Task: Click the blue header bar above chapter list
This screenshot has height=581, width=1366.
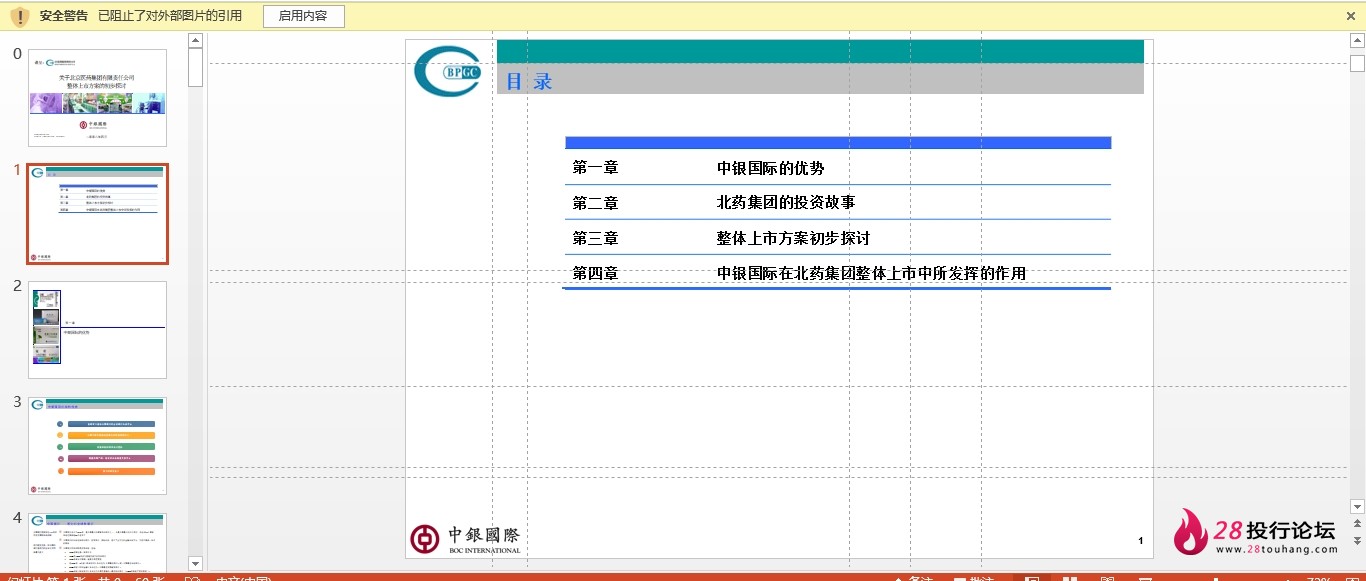Action: pyautogui.click(x=838, y=143)
